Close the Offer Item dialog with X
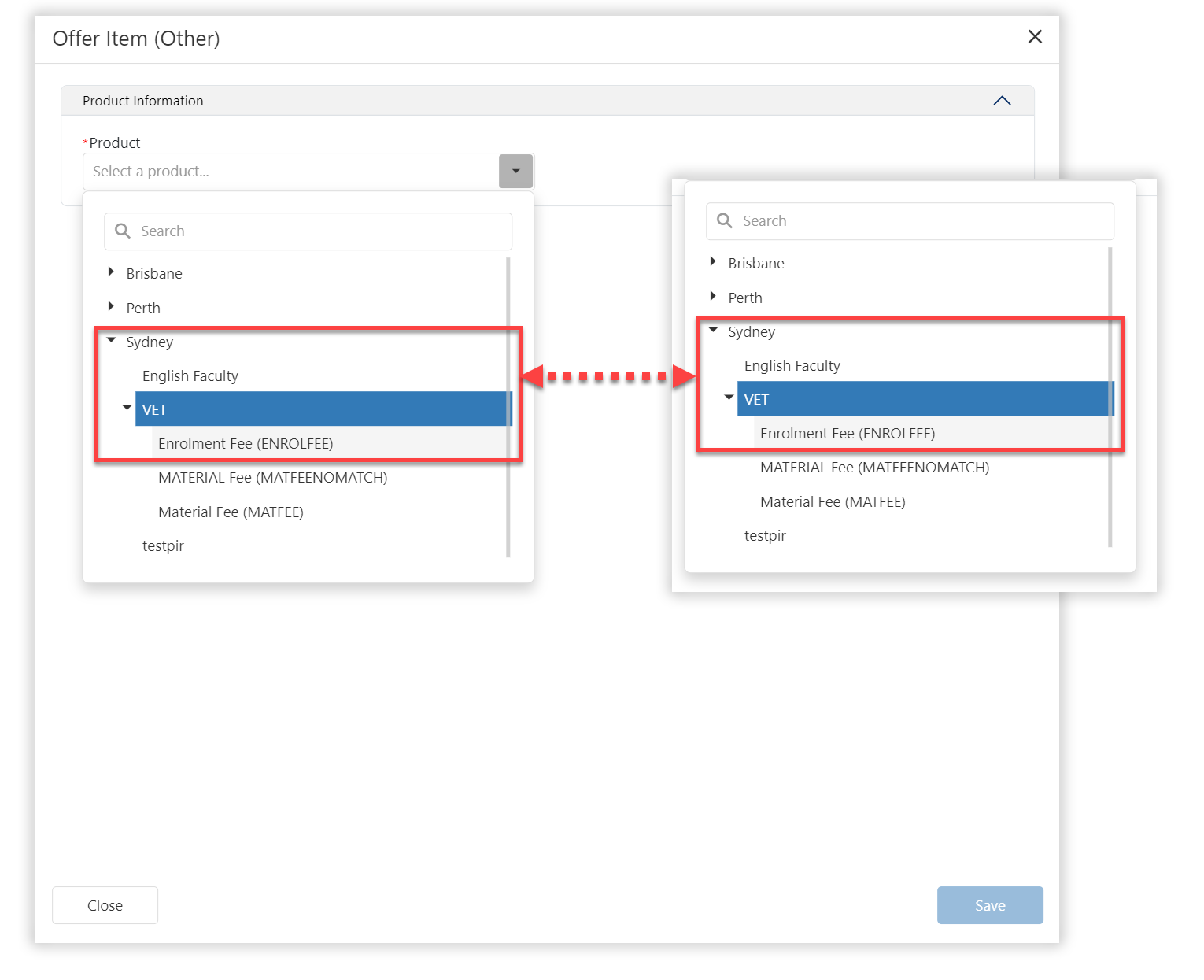Screen dimensions: 1204x980 [1035, 37]
